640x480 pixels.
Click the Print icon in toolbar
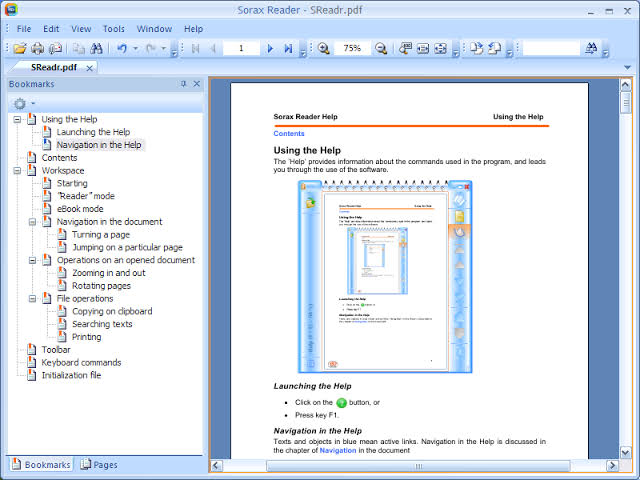(x=38, y=49)
